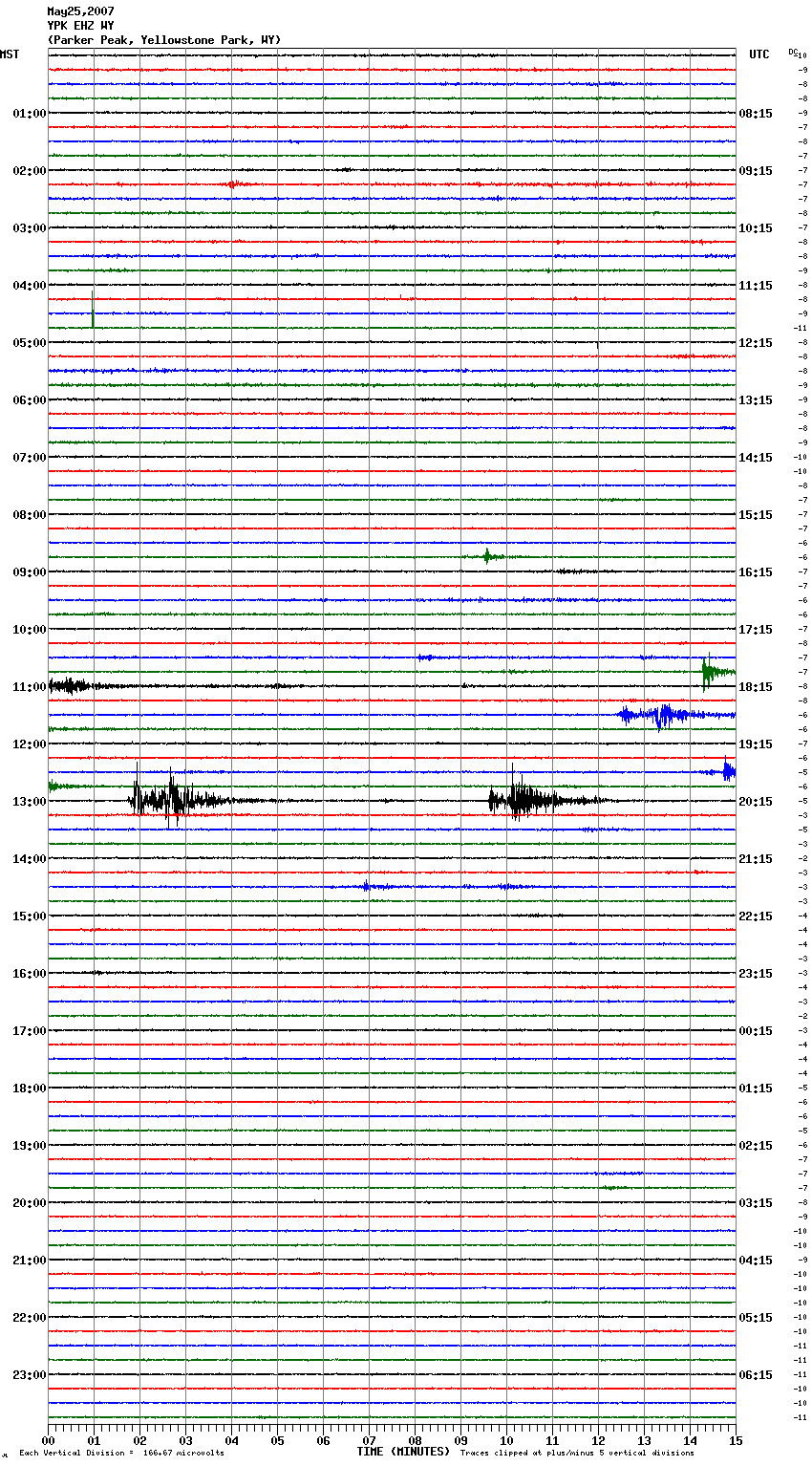Image resolution: width=812 pixels, height=1466 pixels.
Task: Click the green vertical spike near minute 01 on the trace above 05:00
Action: [x=93, y=309]
